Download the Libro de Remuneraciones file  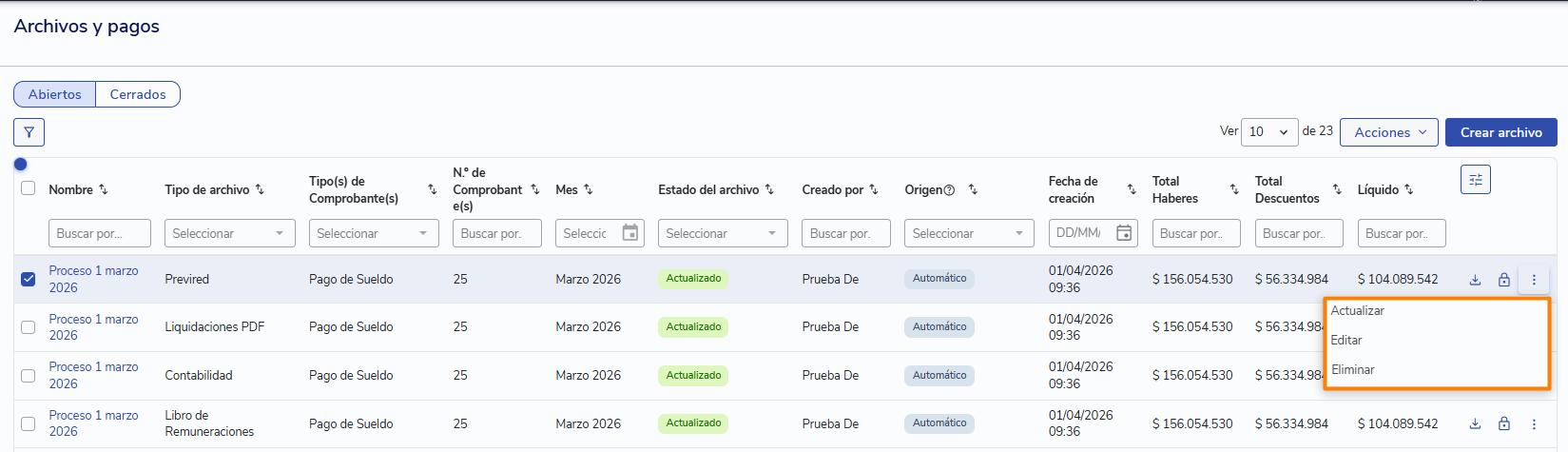(x=1475, y=424)
